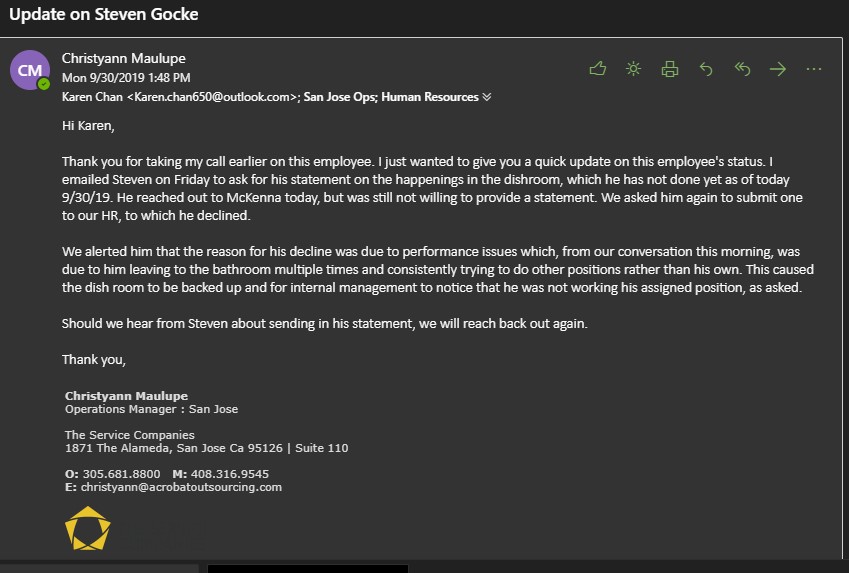Click the Like thumbs-up icon
This screenshot has height=573, width=849.
[x=598, y=69]
